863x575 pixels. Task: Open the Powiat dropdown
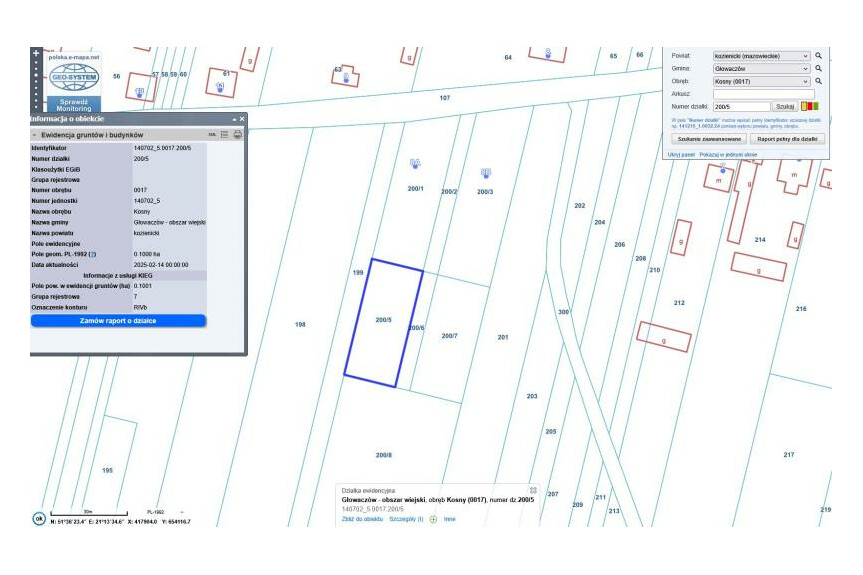point(760,56)
